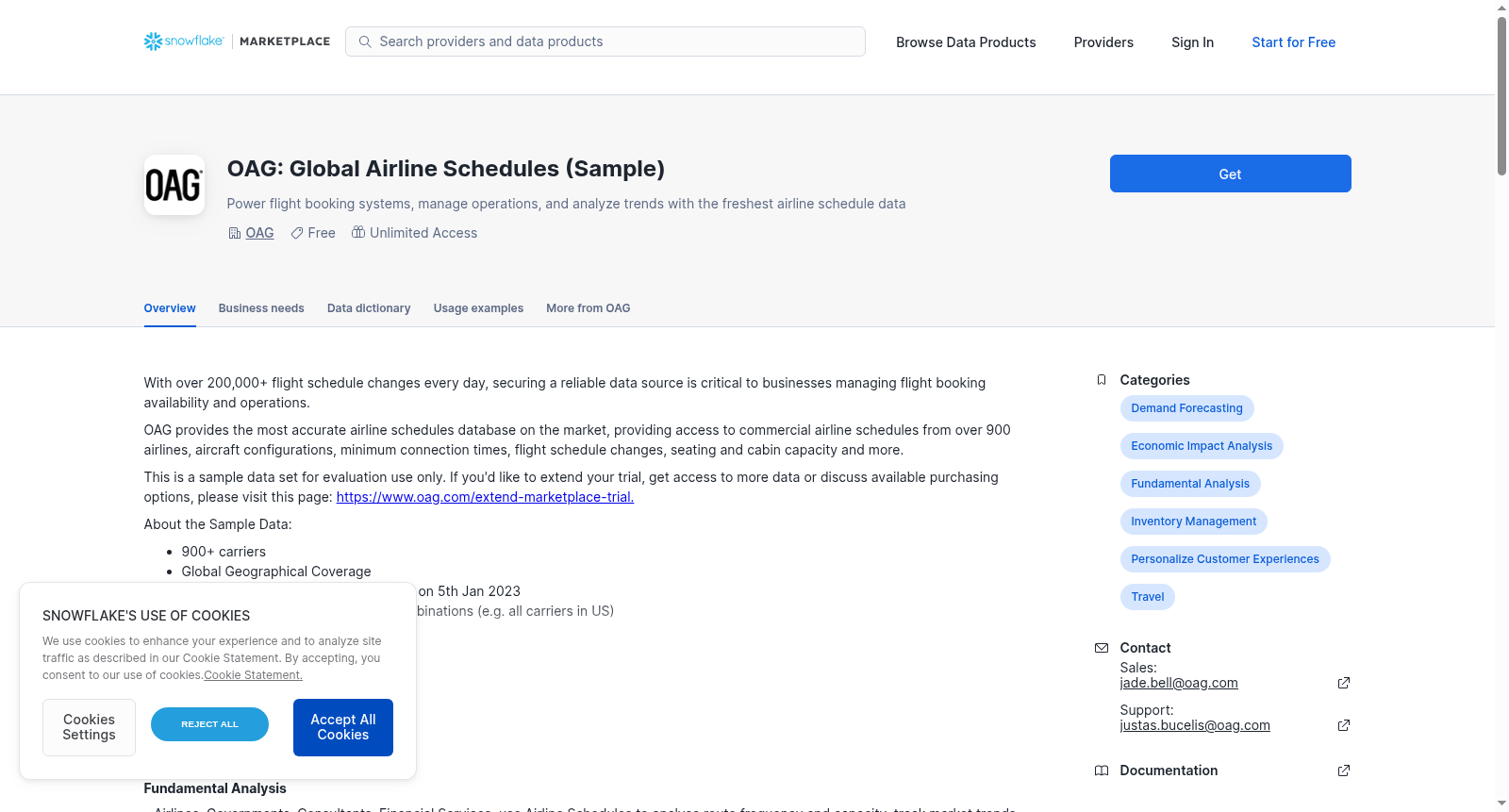Click REJECT ALL cookies button
This screenshot has height=812, width=1509.
(209, 724)
